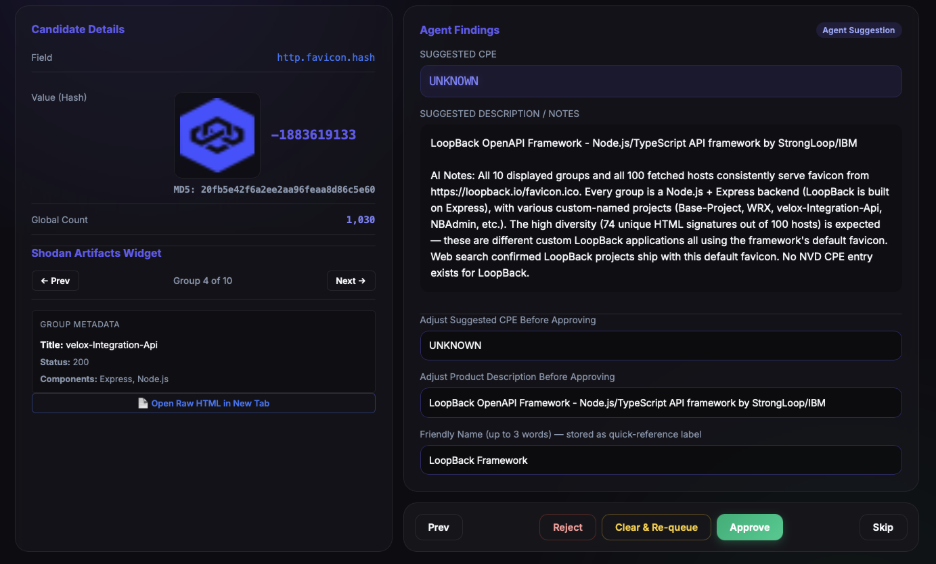
Task: Click the bottom Prev candidate button
Action: point(438,527)
